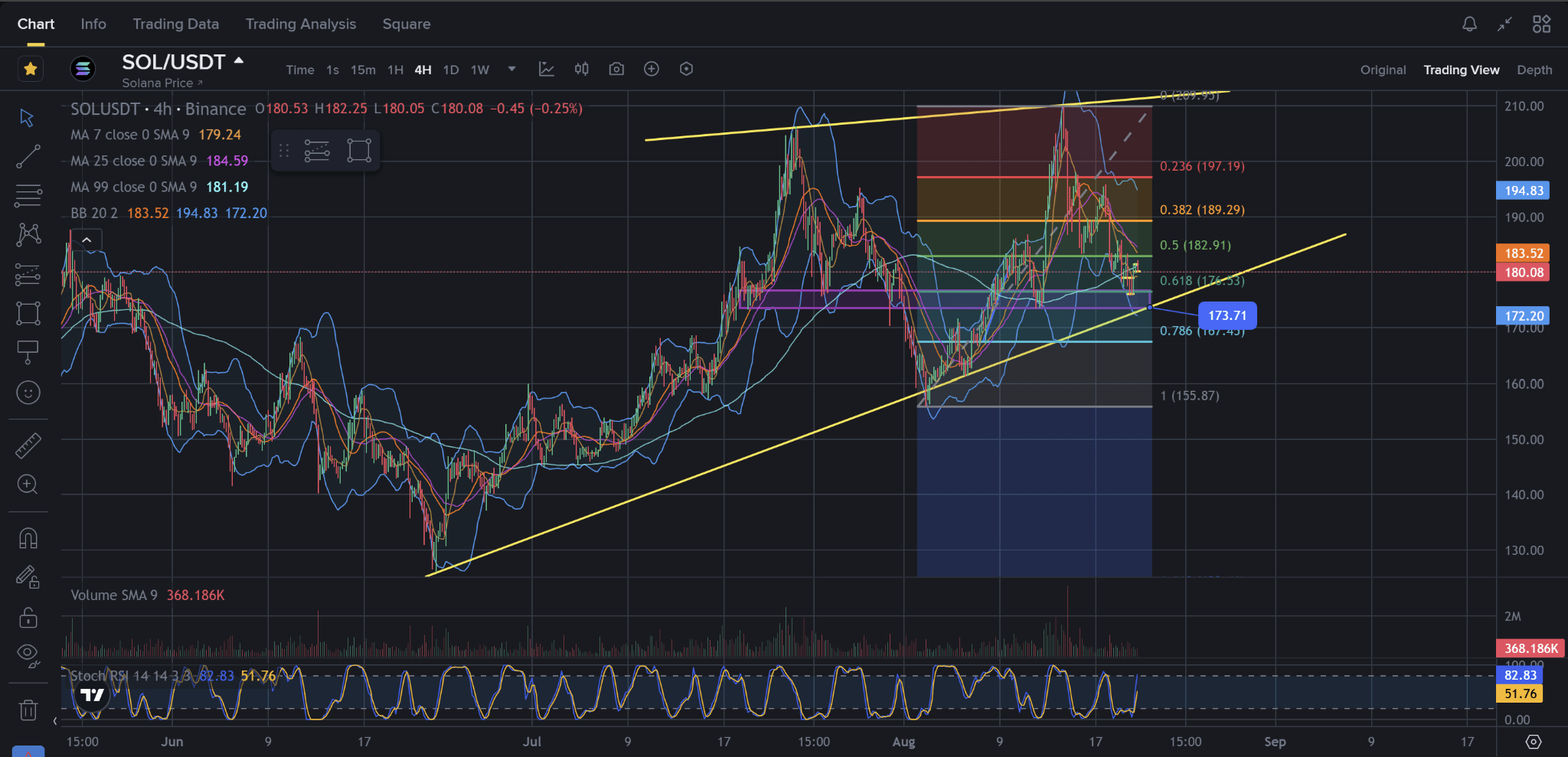Select the trend line drawing tool

28,156
